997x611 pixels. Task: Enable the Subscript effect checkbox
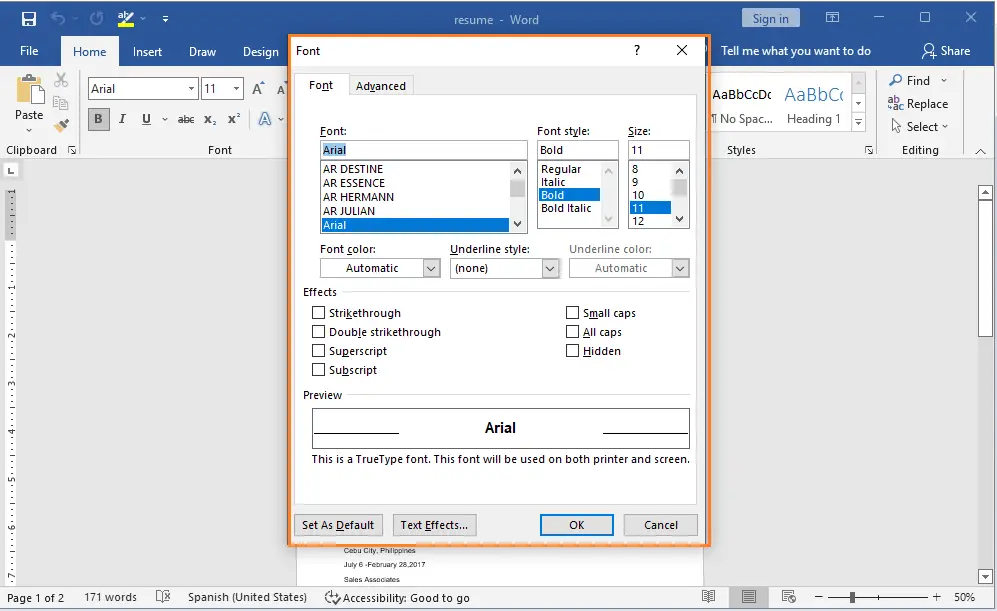click(x=318, y=370)
